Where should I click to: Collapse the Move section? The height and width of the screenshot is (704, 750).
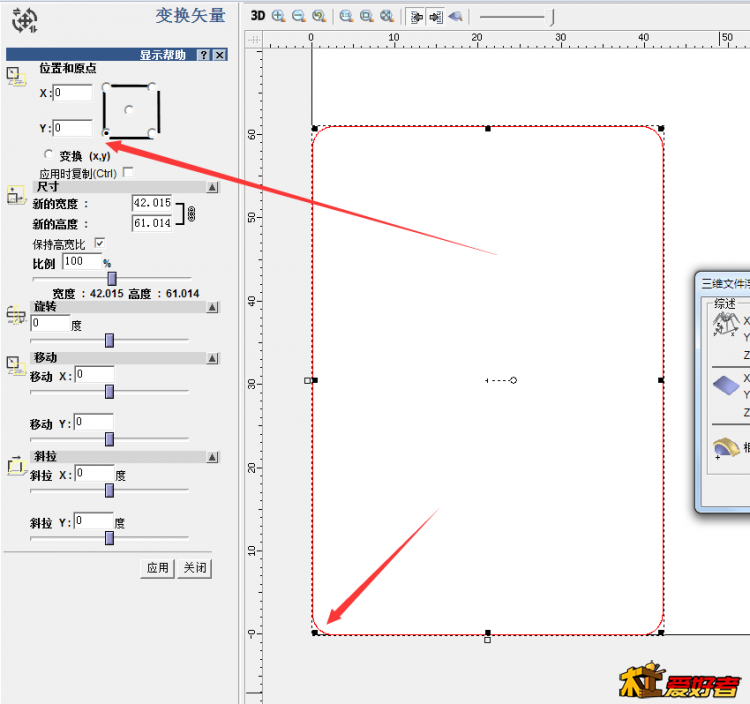click(x=213, y=358)
